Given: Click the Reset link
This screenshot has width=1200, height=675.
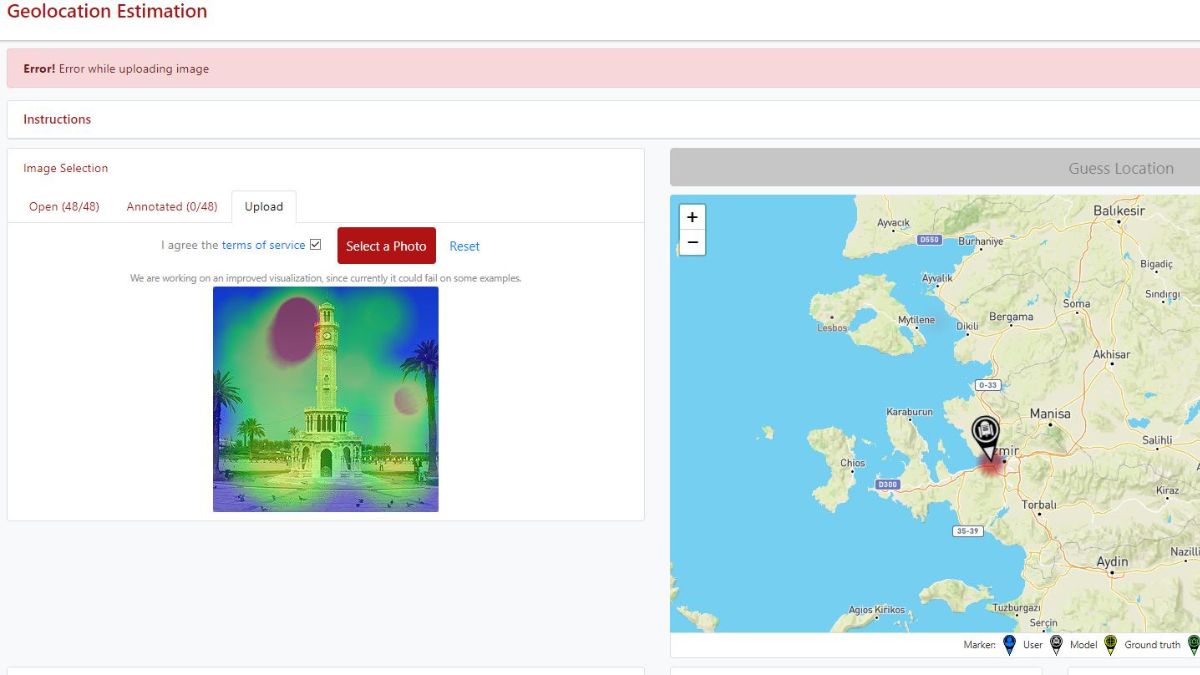Looking at the screenshot, I should [x=464, y=246].
